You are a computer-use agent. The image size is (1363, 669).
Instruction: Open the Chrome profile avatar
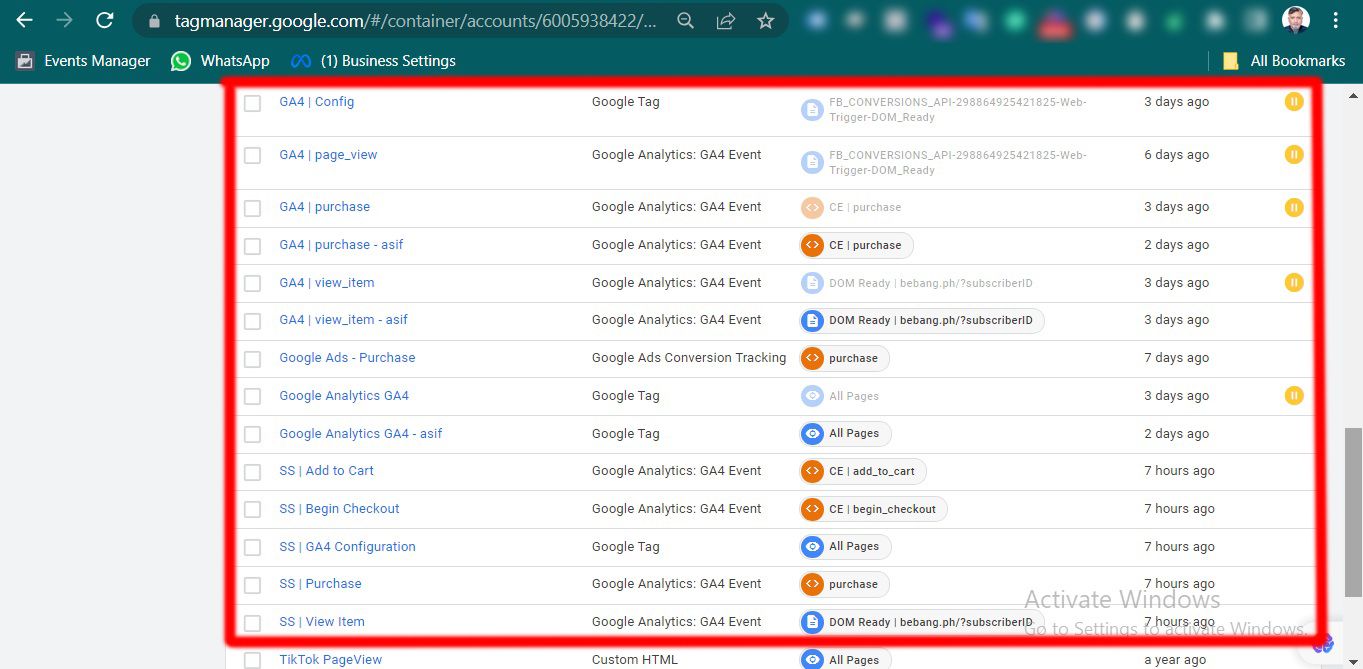(x=1296, y=20)
